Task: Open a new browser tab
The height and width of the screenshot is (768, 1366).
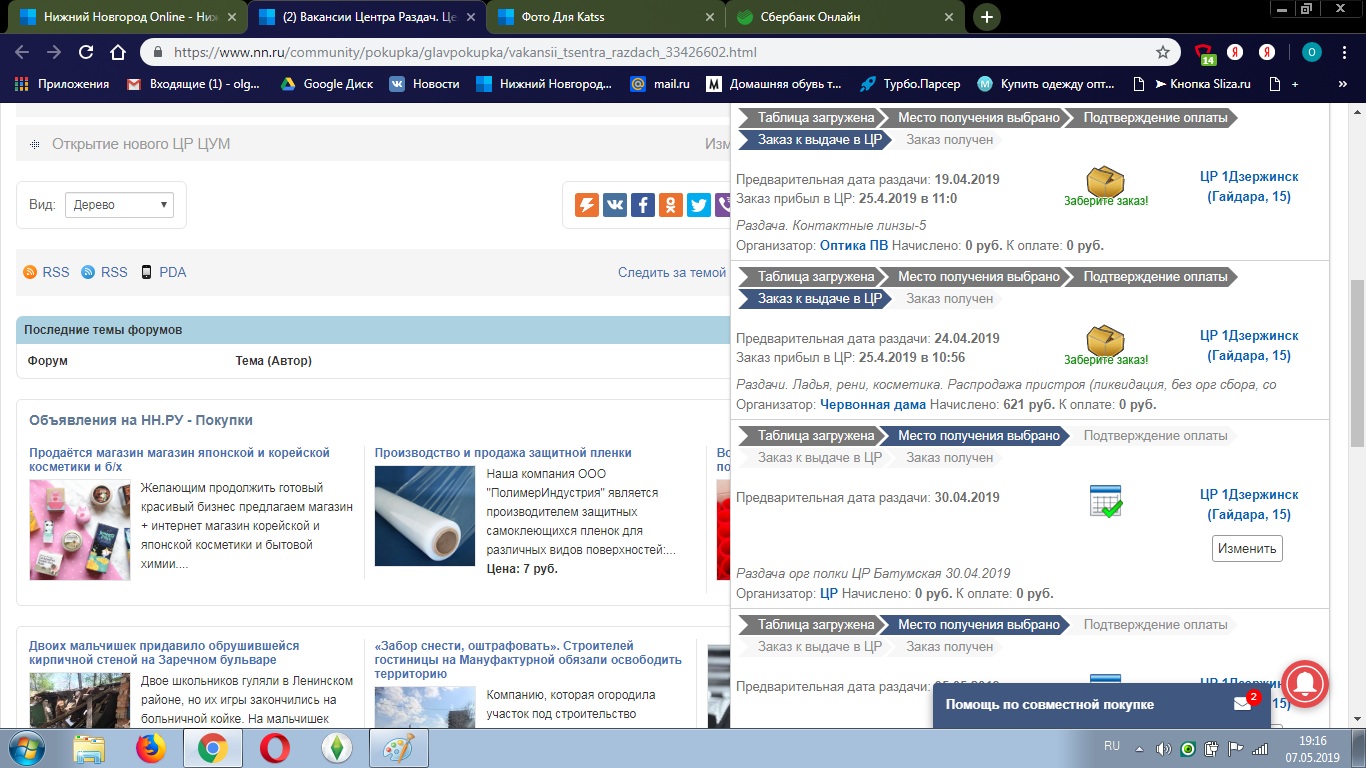Action: coord(987,17)
